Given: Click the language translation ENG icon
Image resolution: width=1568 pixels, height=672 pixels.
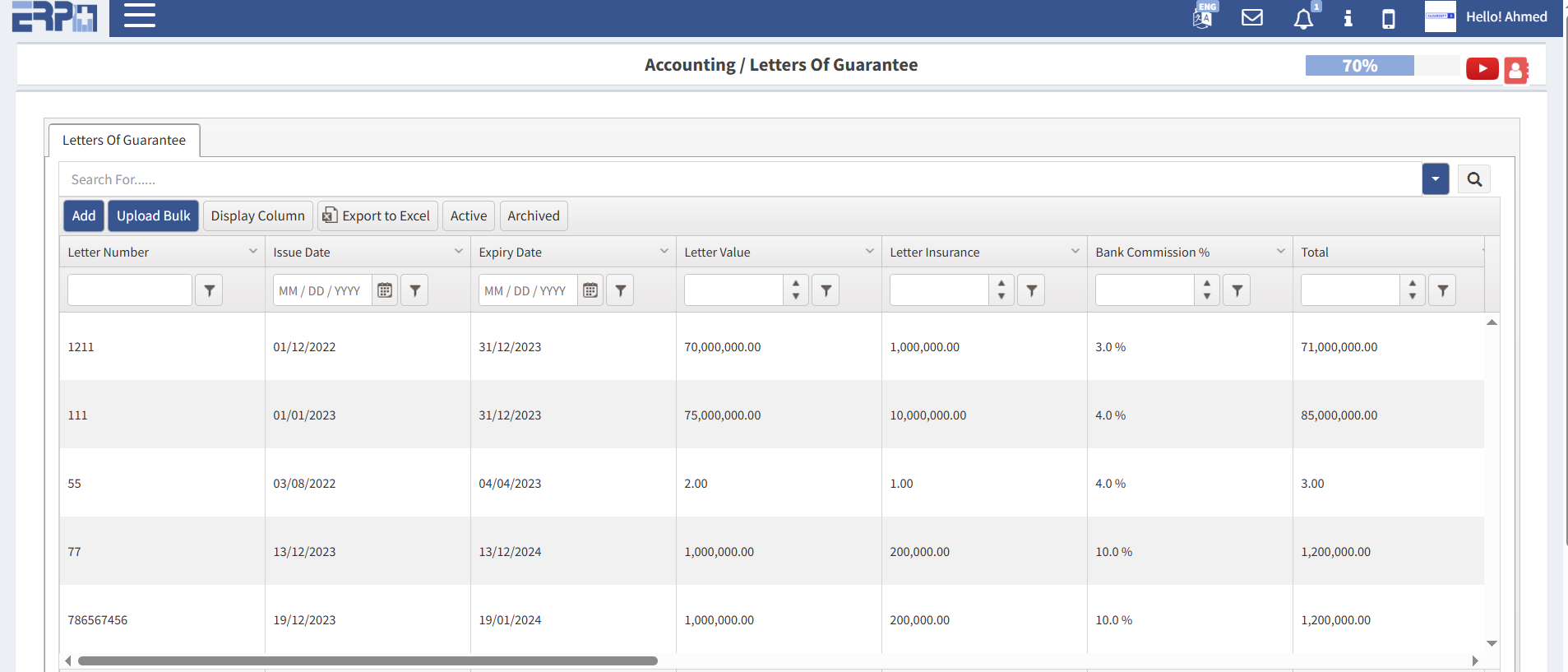Looking at the screenshot, I should point(1203,16).
